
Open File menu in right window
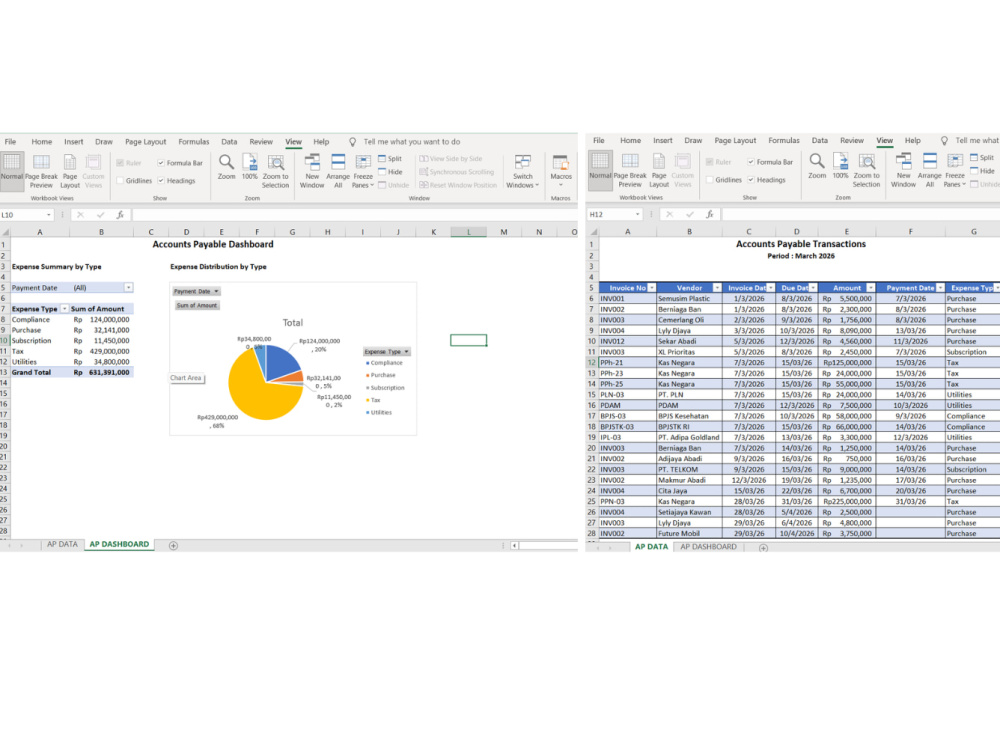599,140
